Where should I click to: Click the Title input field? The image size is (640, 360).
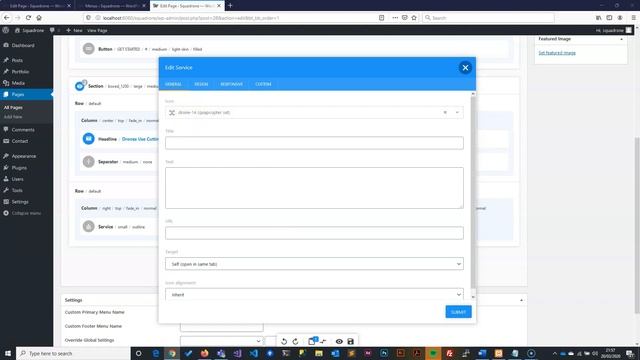click(x=314, y=143)
